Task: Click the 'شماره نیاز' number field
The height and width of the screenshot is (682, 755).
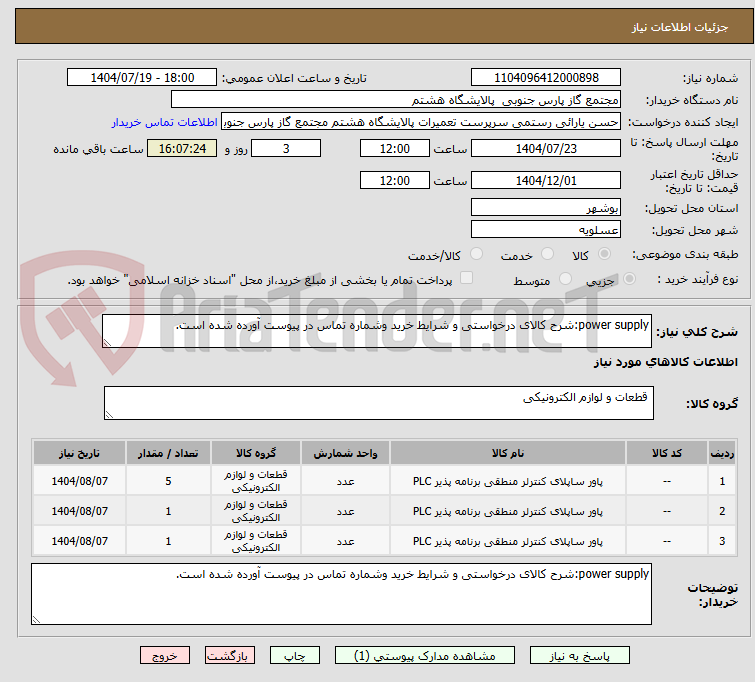Action: point(545,78)
